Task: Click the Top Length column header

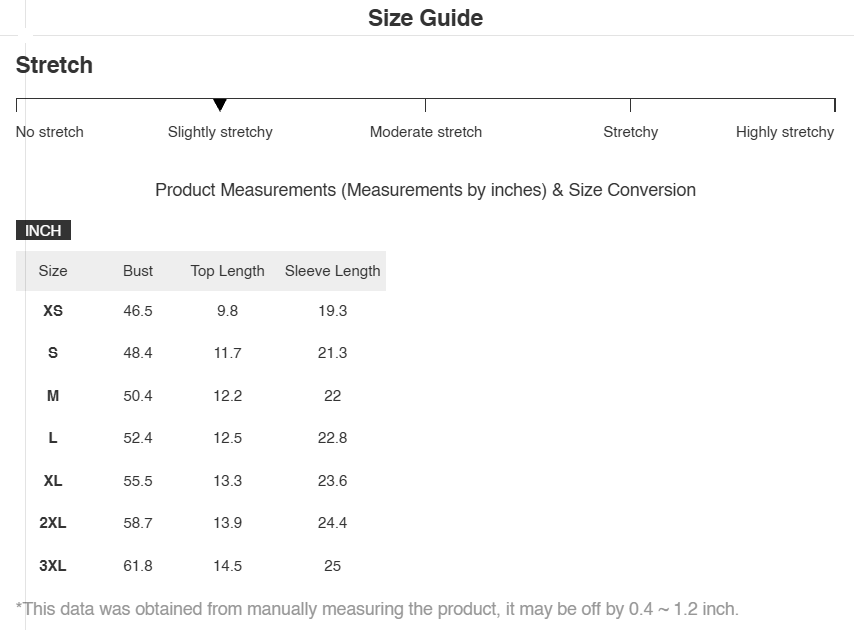Action: point(228,271)
